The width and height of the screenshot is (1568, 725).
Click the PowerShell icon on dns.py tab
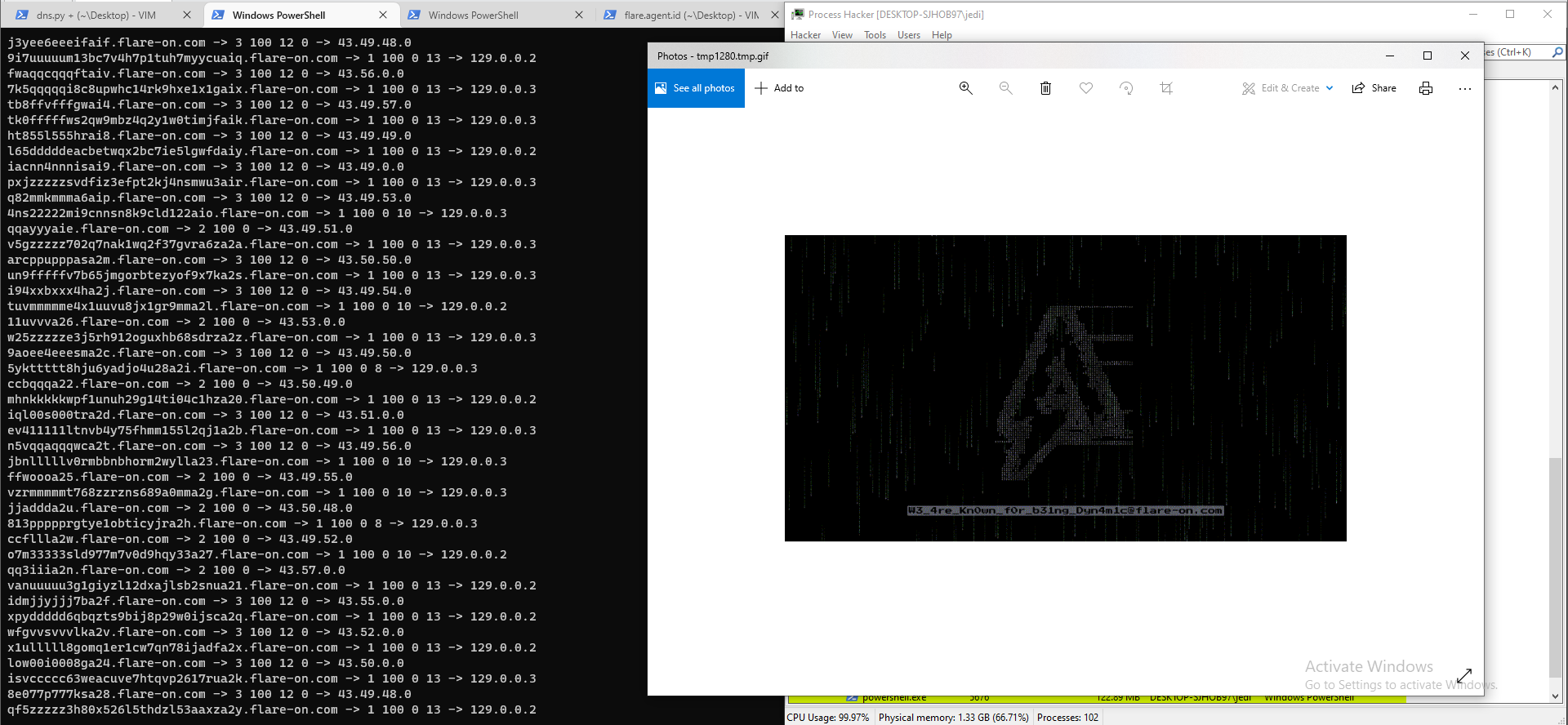click(x=22, y=15)
